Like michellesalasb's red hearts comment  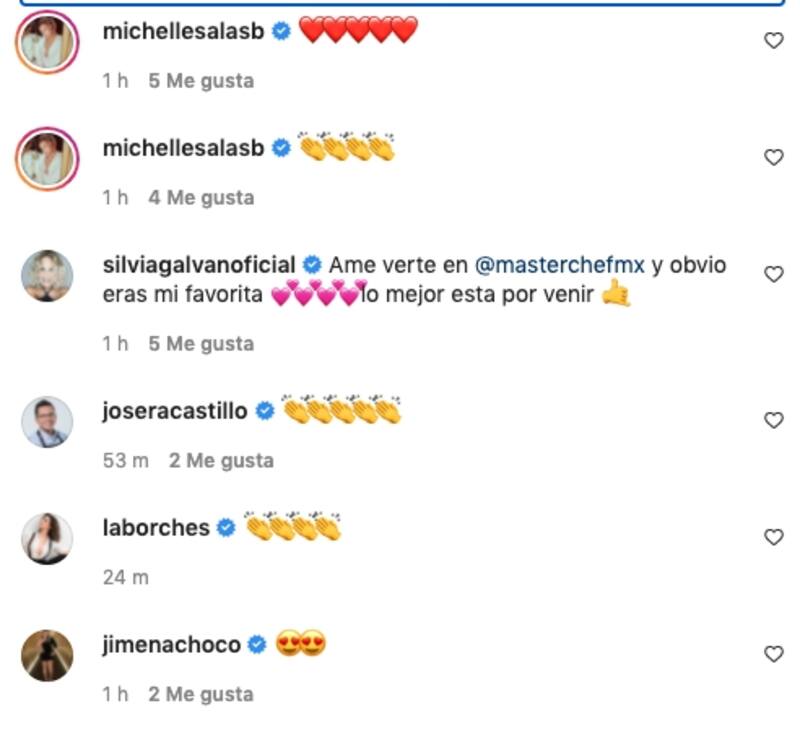click(773, 40)
